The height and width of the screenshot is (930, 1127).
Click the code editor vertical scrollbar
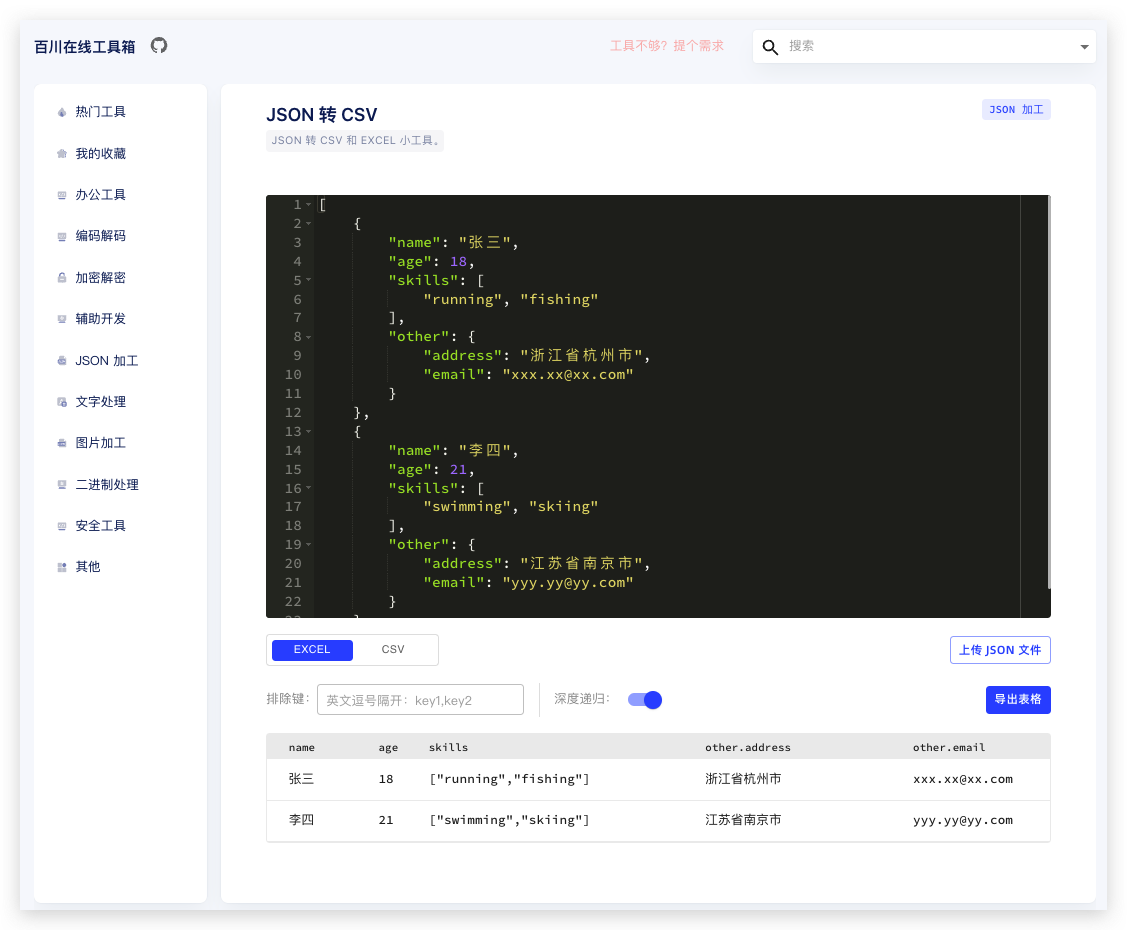1048,390
